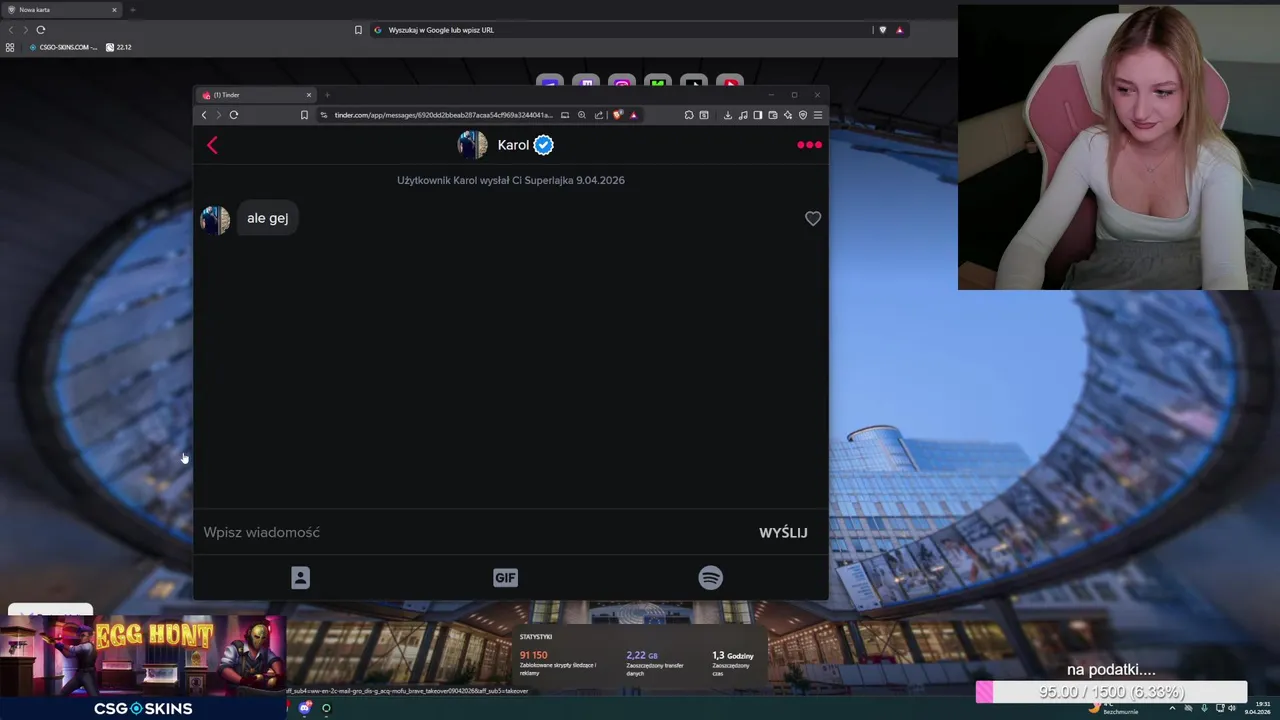
Task: Open Brave Shields in the Tinder window
Action: (618, 115)
